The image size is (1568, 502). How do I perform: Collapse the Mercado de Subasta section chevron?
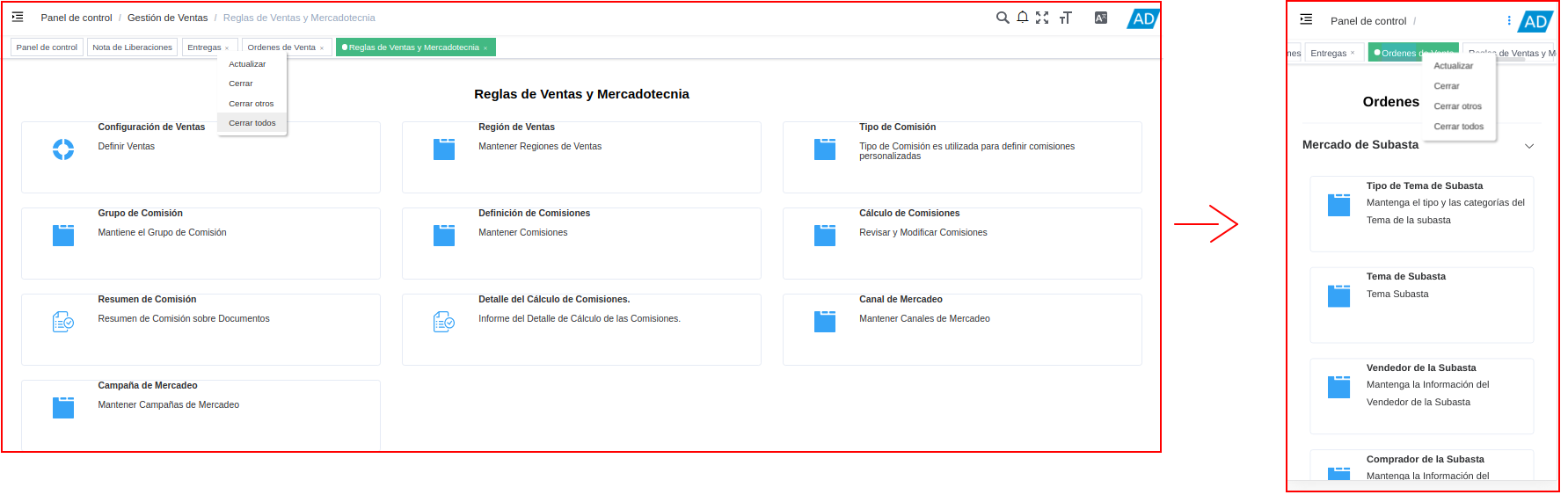click(1529, 146)
